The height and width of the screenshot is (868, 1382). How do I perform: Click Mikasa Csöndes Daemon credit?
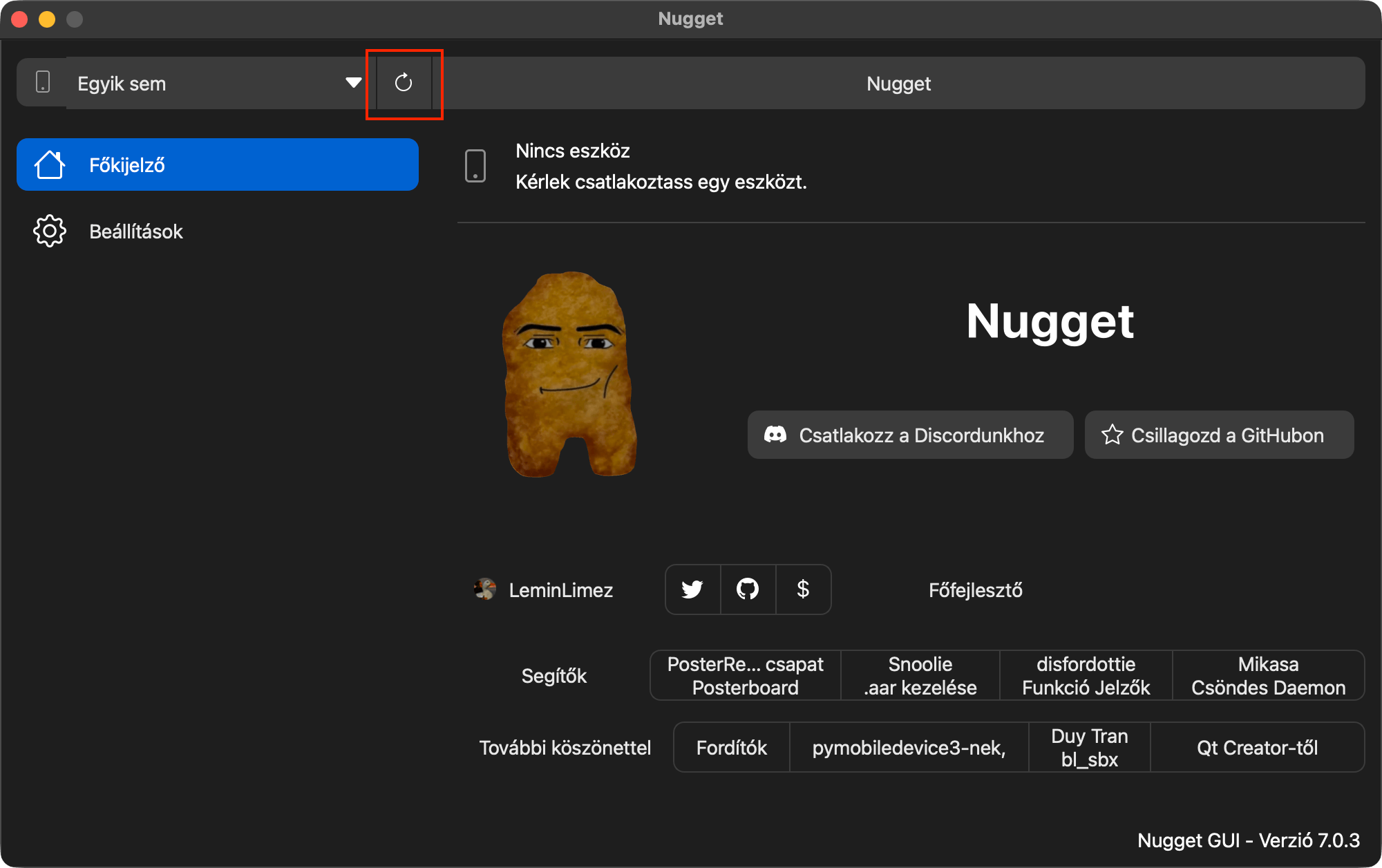[1268, 676]
